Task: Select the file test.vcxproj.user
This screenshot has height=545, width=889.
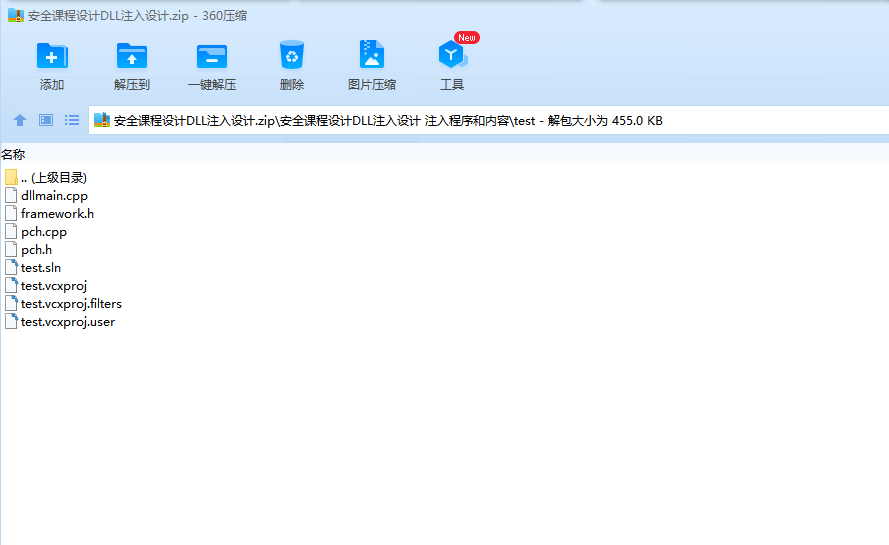Action: tap(60, 322)
